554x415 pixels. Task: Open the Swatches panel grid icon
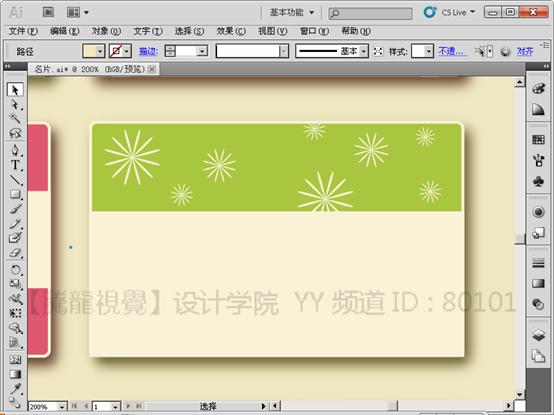click(538, 140)
